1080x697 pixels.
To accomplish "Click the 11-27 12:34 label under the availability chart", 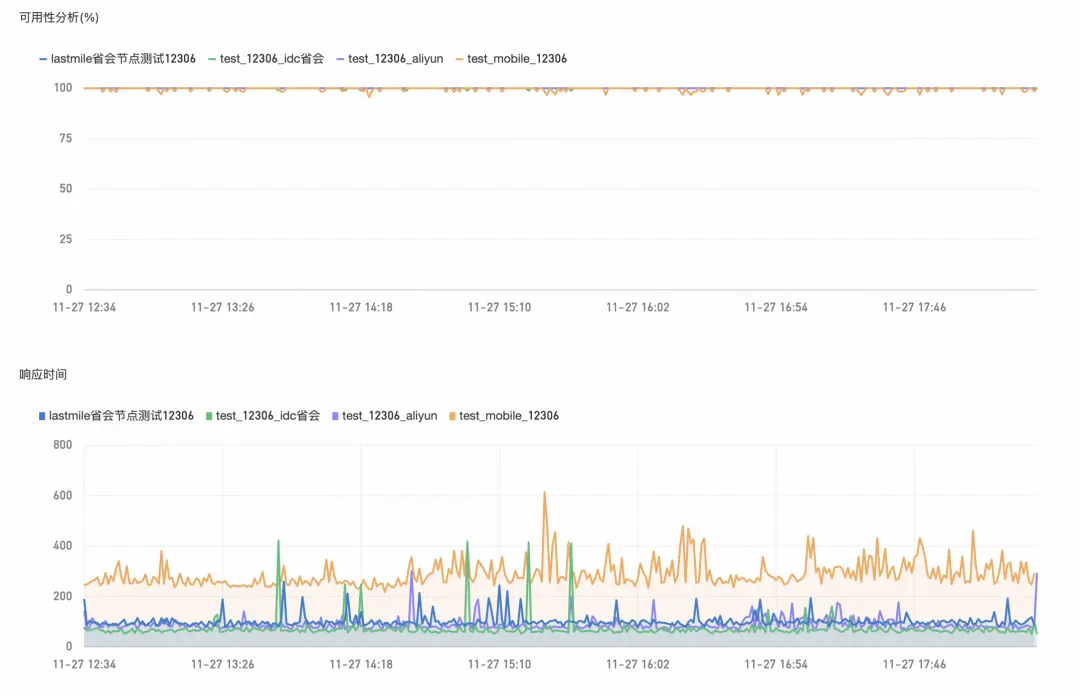I will pyautogui.click(x=84, y=308).
